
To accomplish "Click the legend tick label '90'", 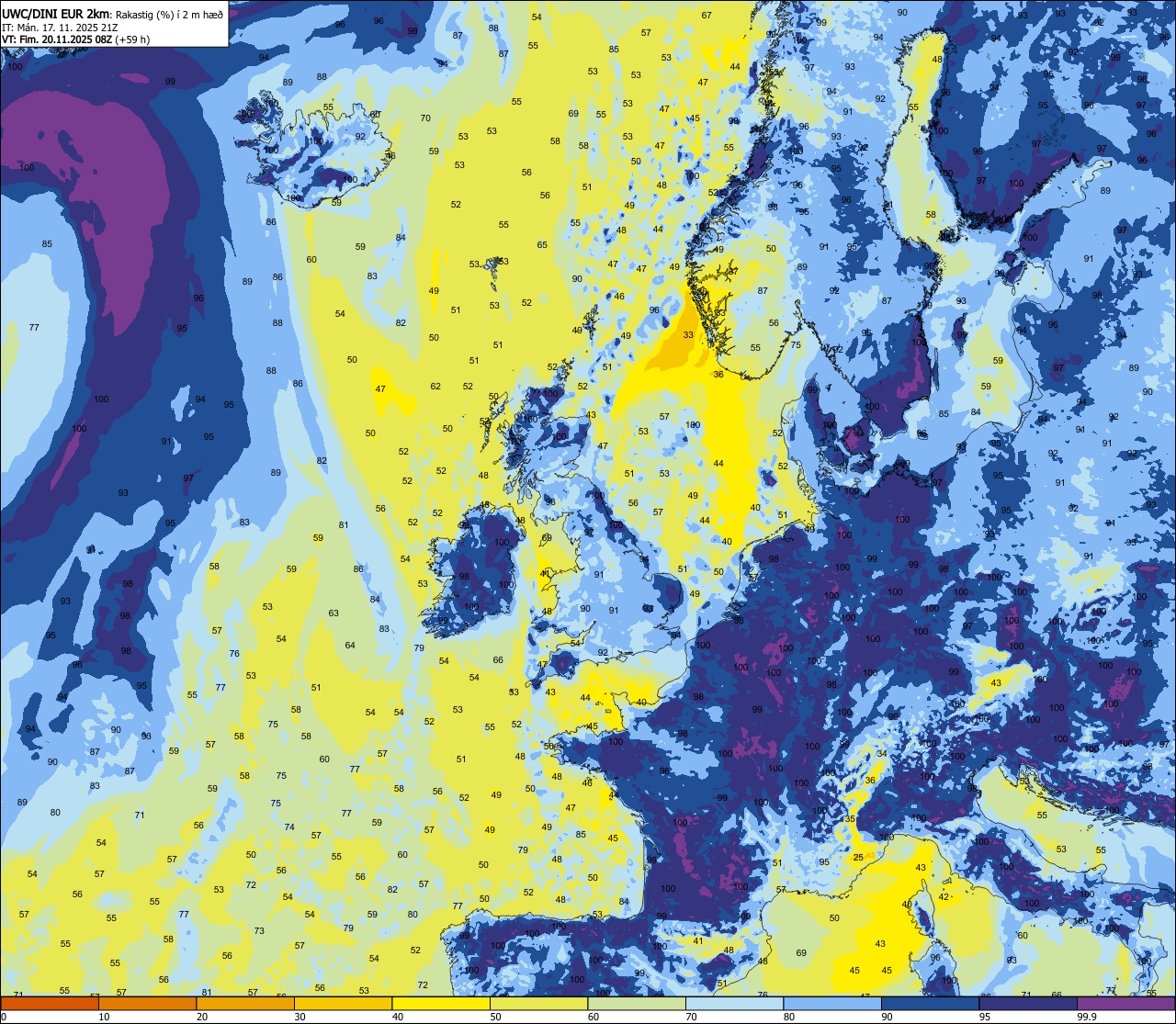I will pos(887,1017).
